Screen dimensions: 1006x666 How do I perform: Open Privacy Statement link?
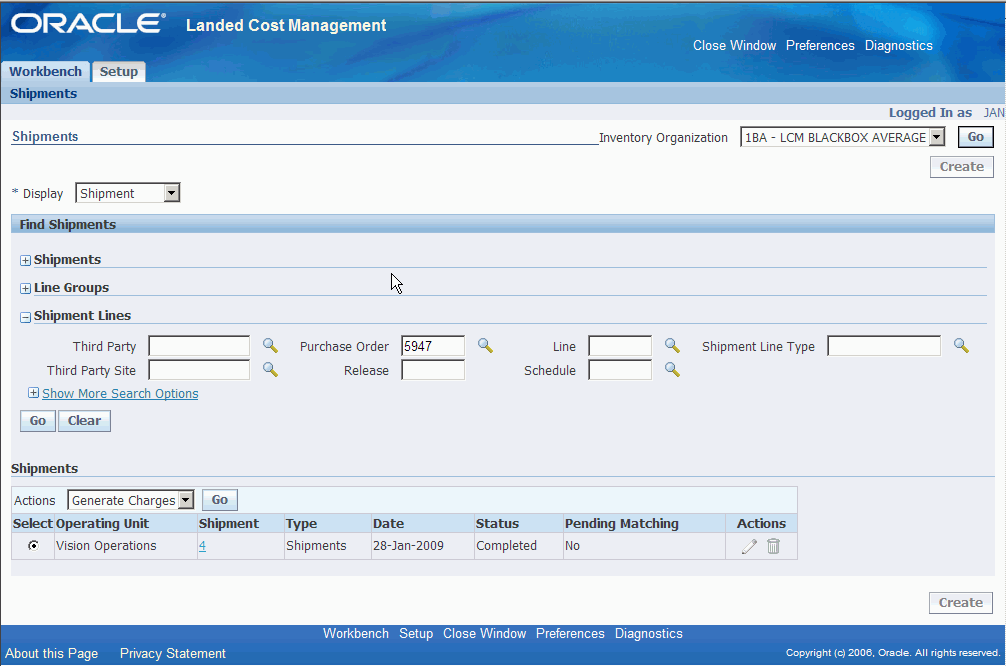pyautogui.click(x=173, y=653)
